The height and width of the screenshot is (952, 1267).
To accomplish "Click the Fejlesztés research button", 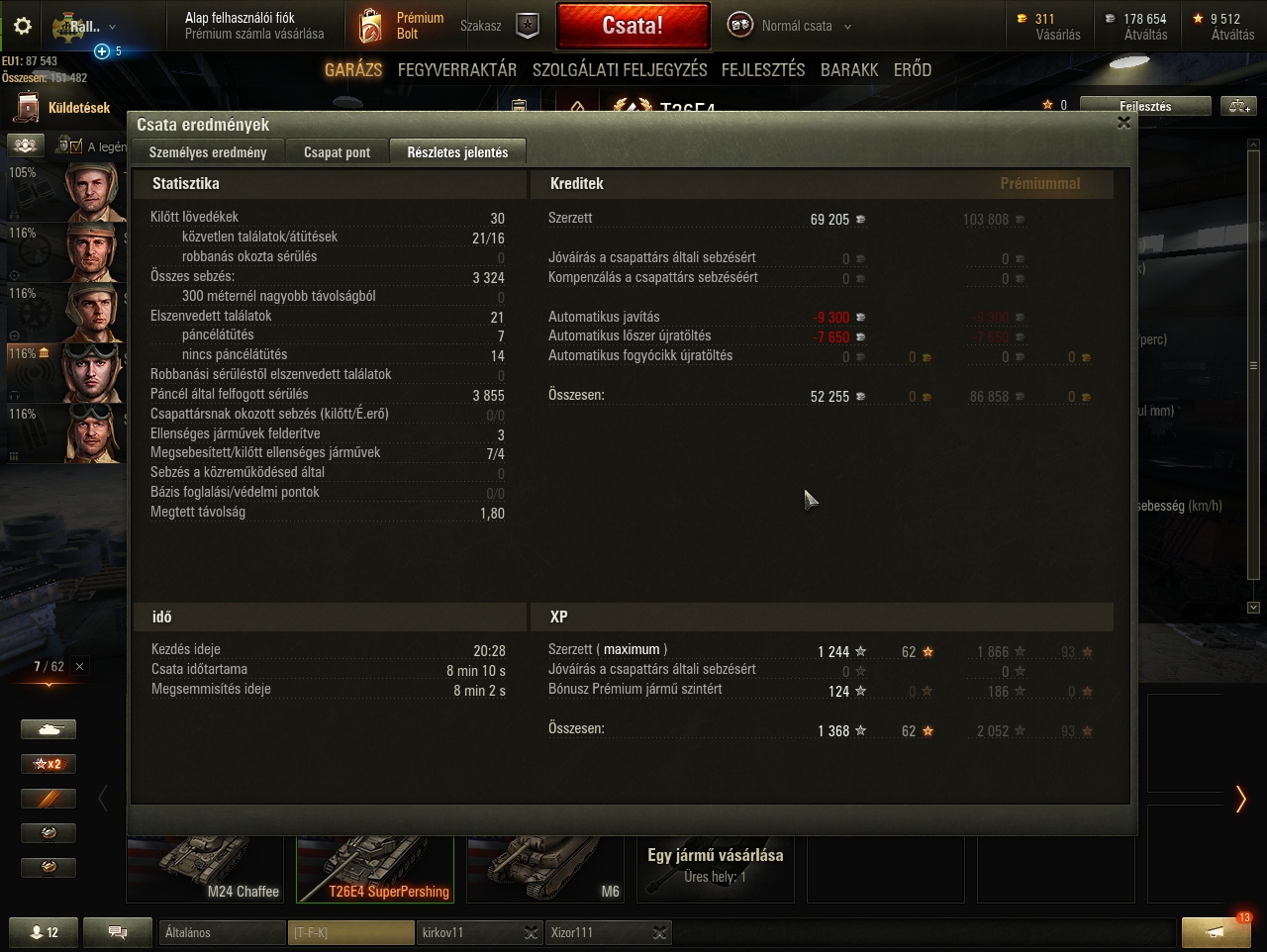I will coord(1145,106).
